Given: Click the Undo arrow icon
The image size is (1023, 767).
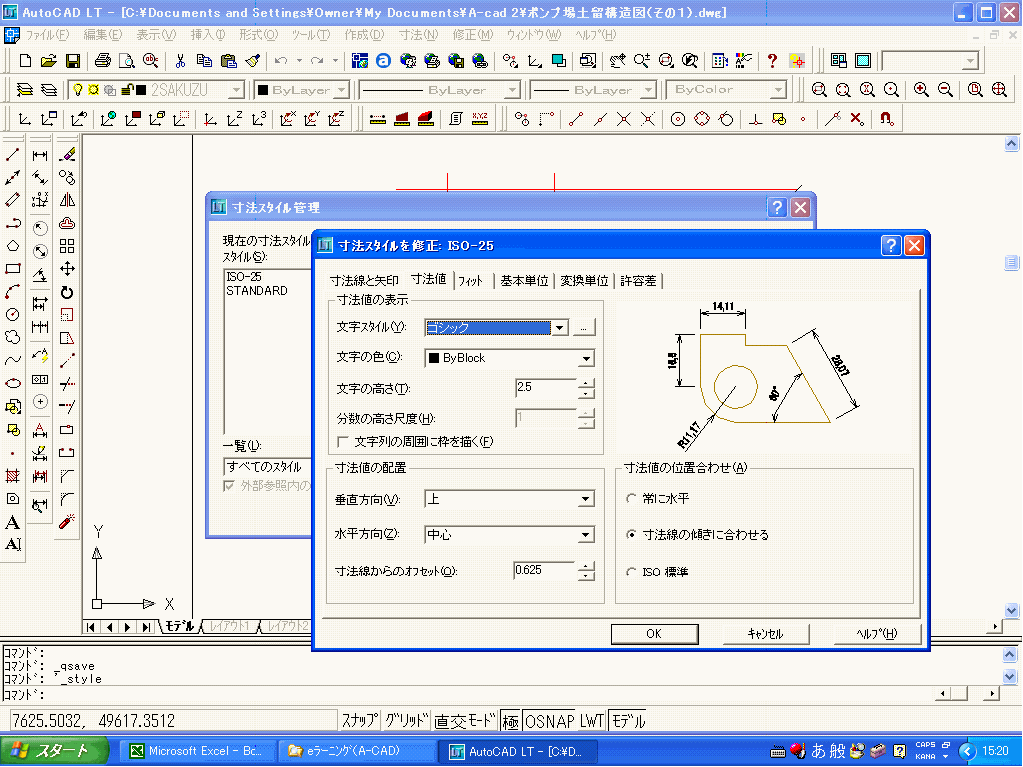Looking at the screenshot, I should click(281, 61).
